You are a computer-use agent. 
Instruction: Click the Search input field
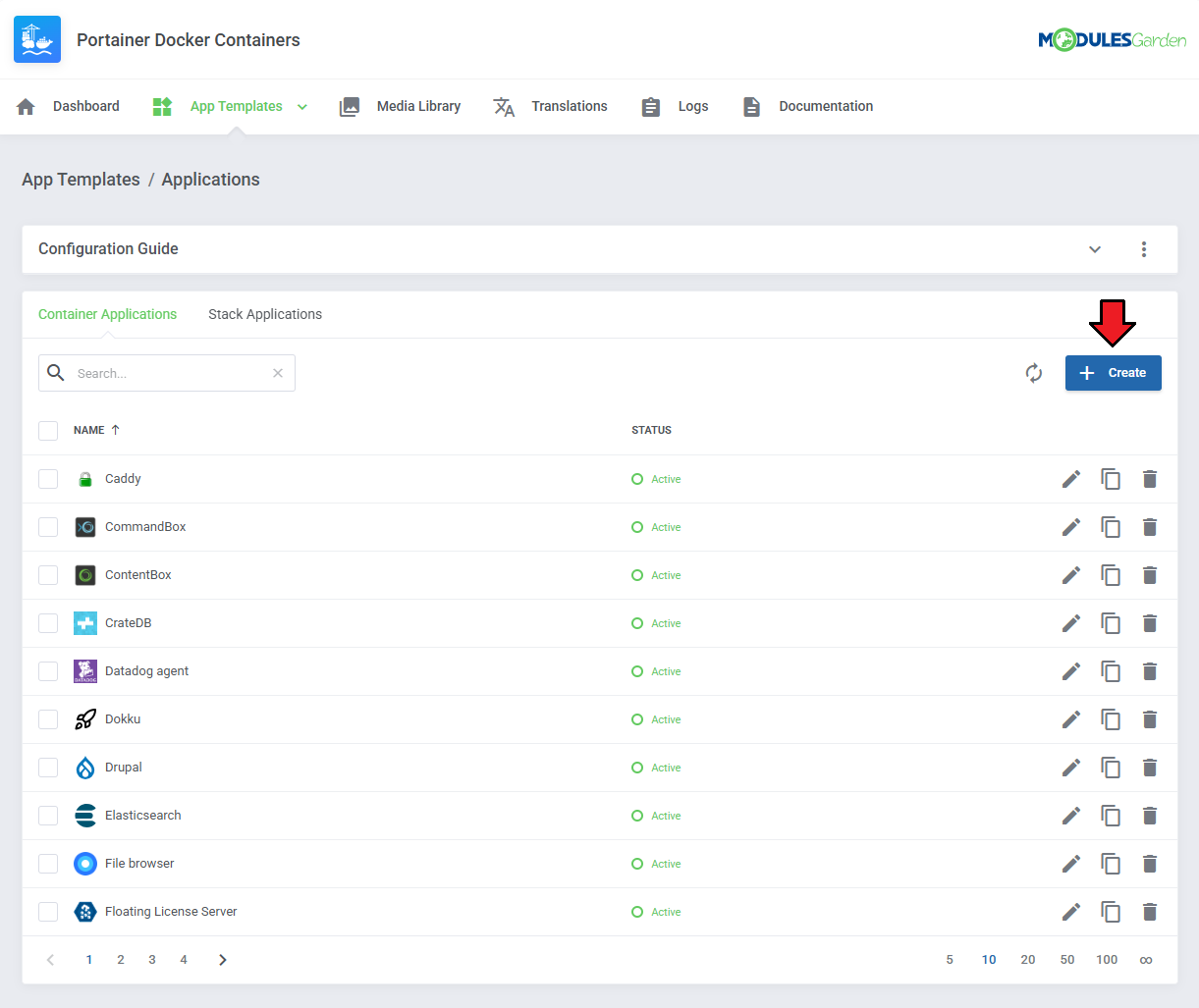click(x=167, y=373)
